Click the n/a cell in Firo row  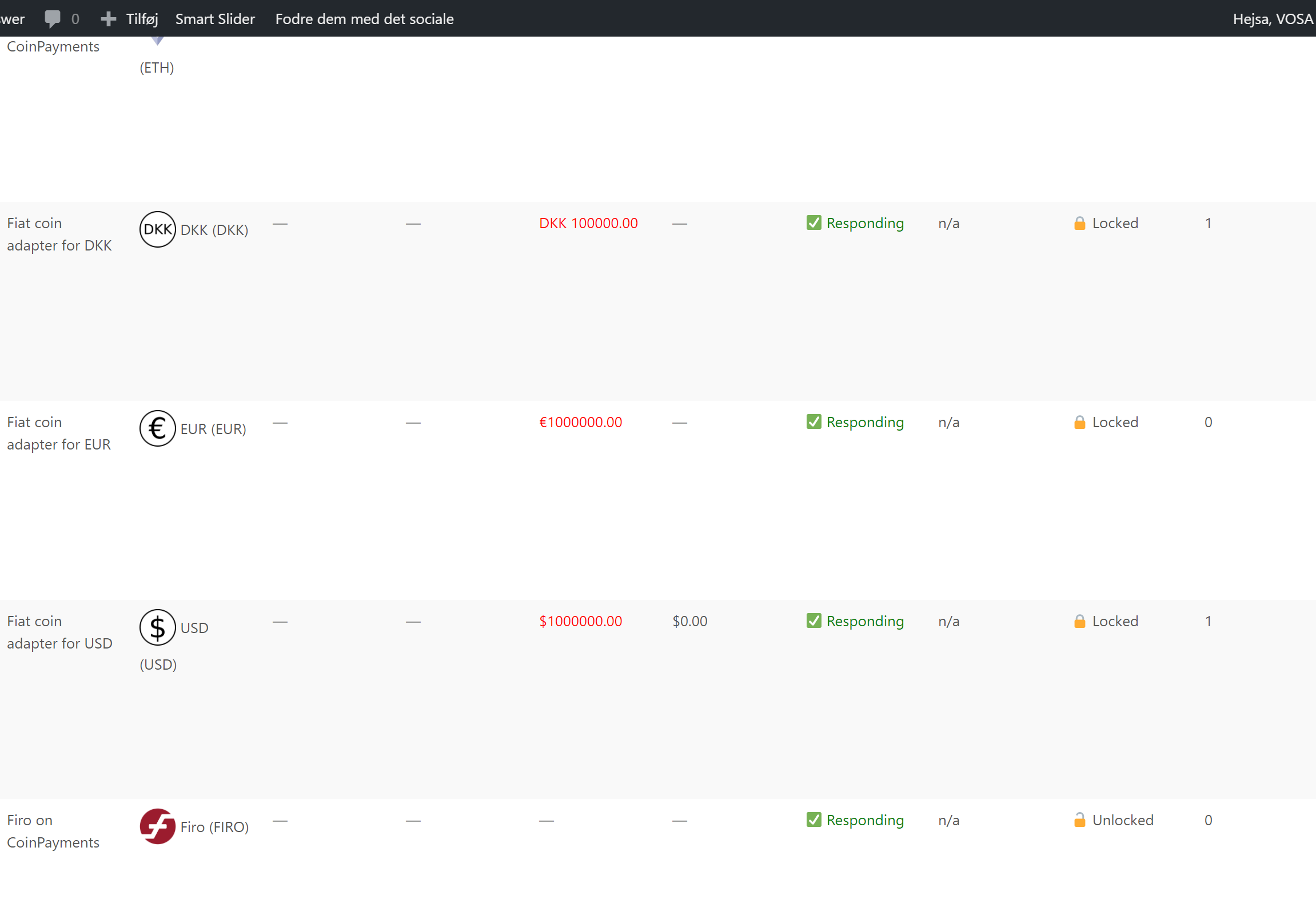tap(949, 820)
